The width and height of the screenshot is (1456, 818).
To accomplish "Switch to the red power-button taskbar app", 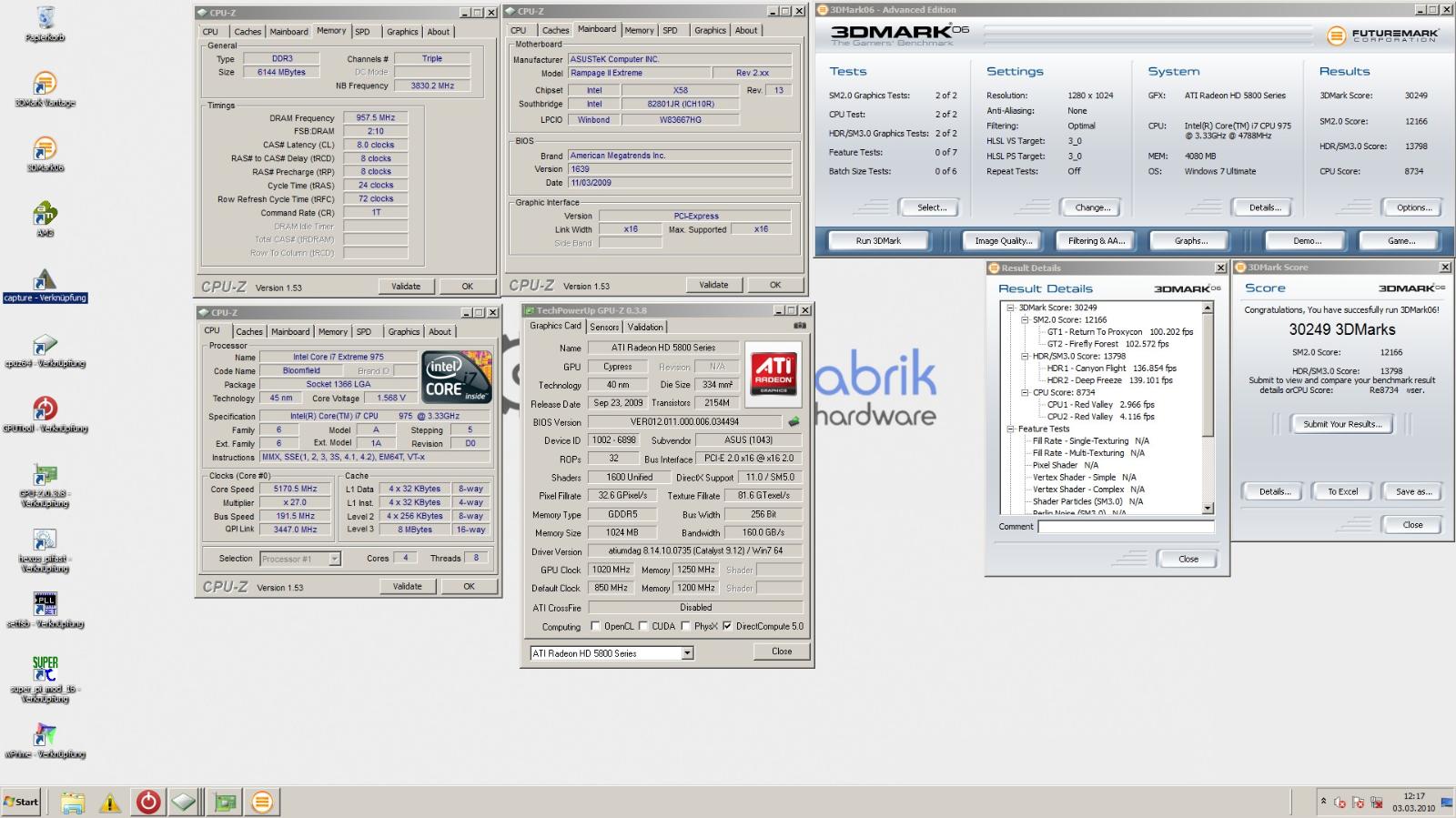I will tap(148, 802).
